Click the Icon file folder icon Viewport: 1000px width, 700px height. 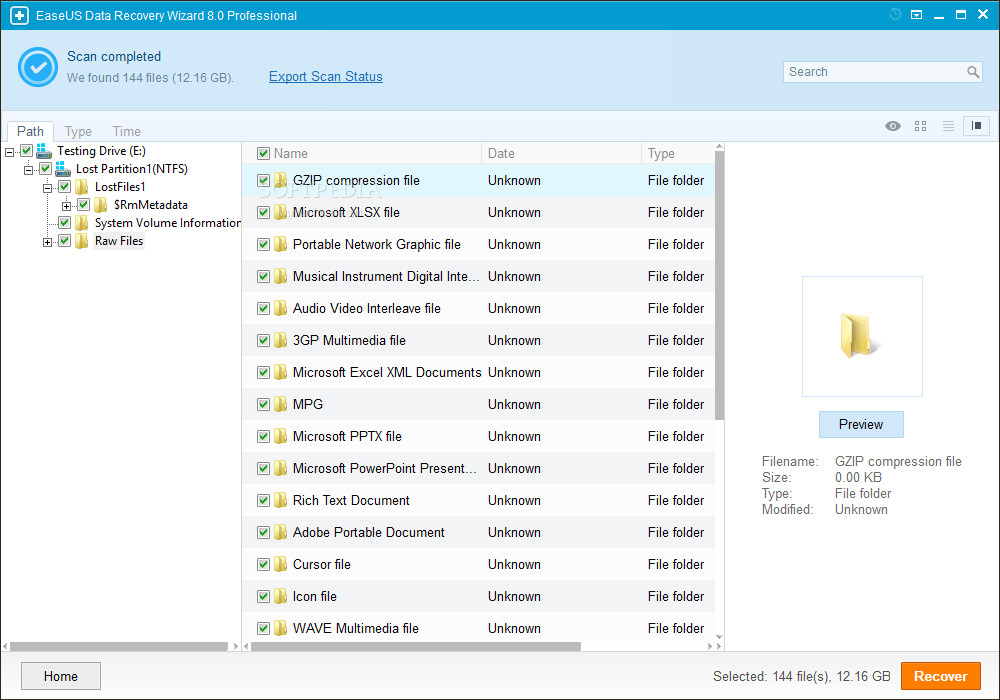(281, 596)
